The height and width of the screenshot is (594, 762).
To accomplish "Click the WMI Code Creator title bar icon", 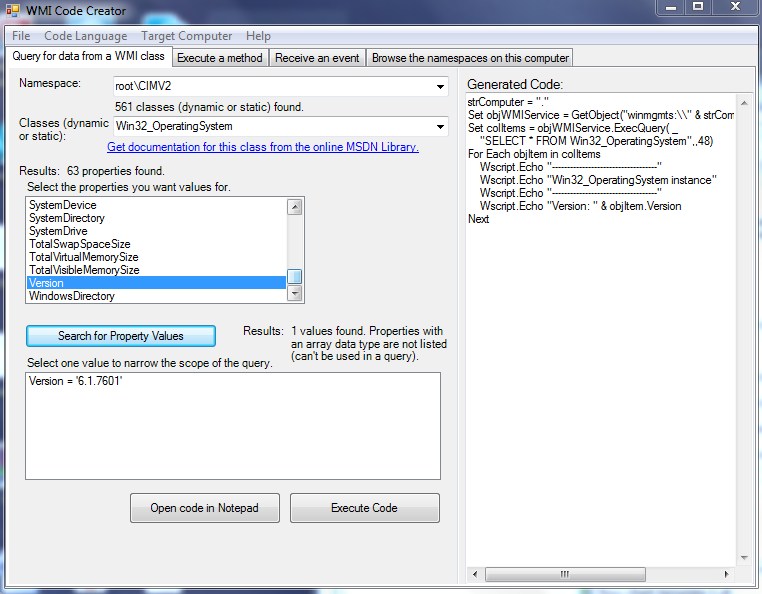I will [12, 10].
